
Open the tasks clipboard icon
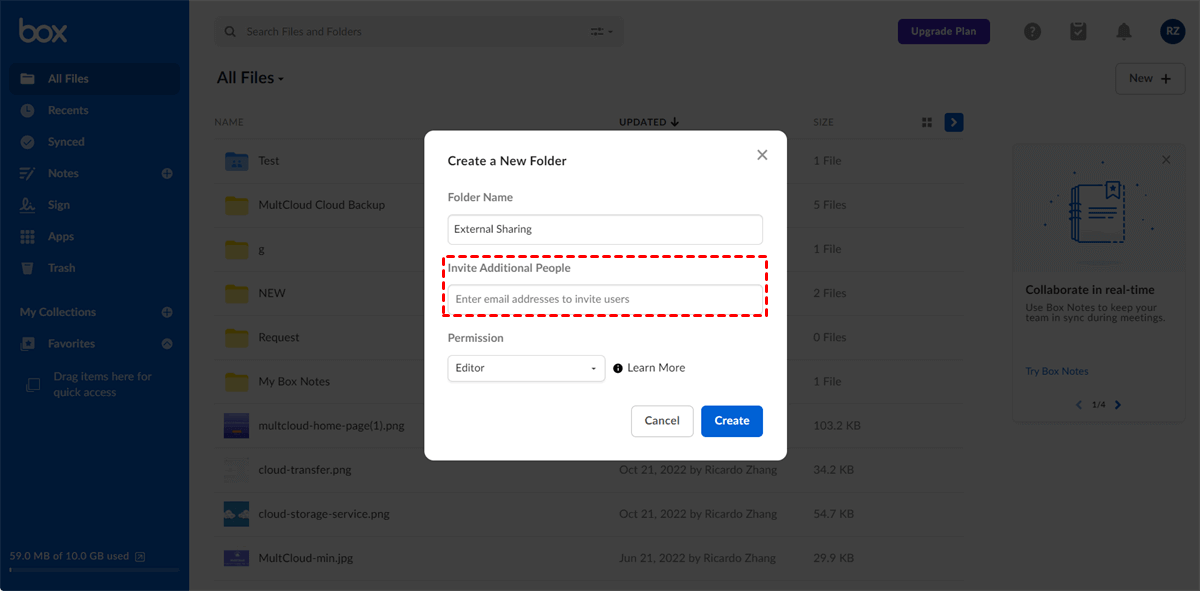click(x=1078, y=32)
